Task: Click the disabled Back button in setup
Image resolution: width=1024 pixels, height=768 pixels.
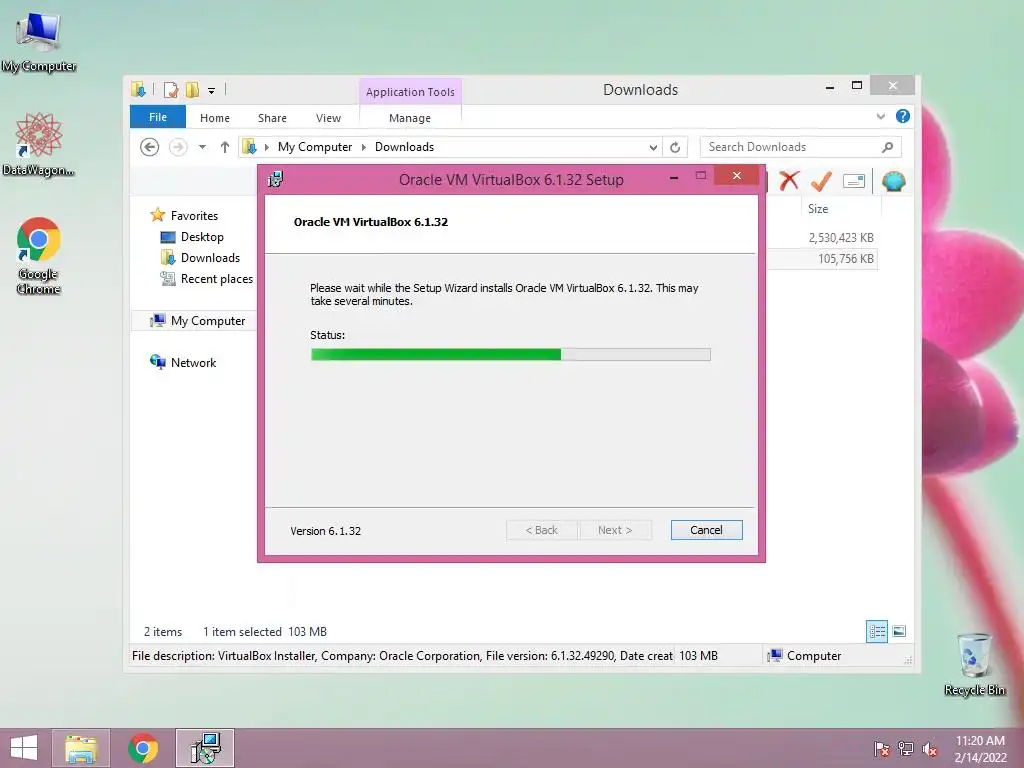Action: point(542,530)
